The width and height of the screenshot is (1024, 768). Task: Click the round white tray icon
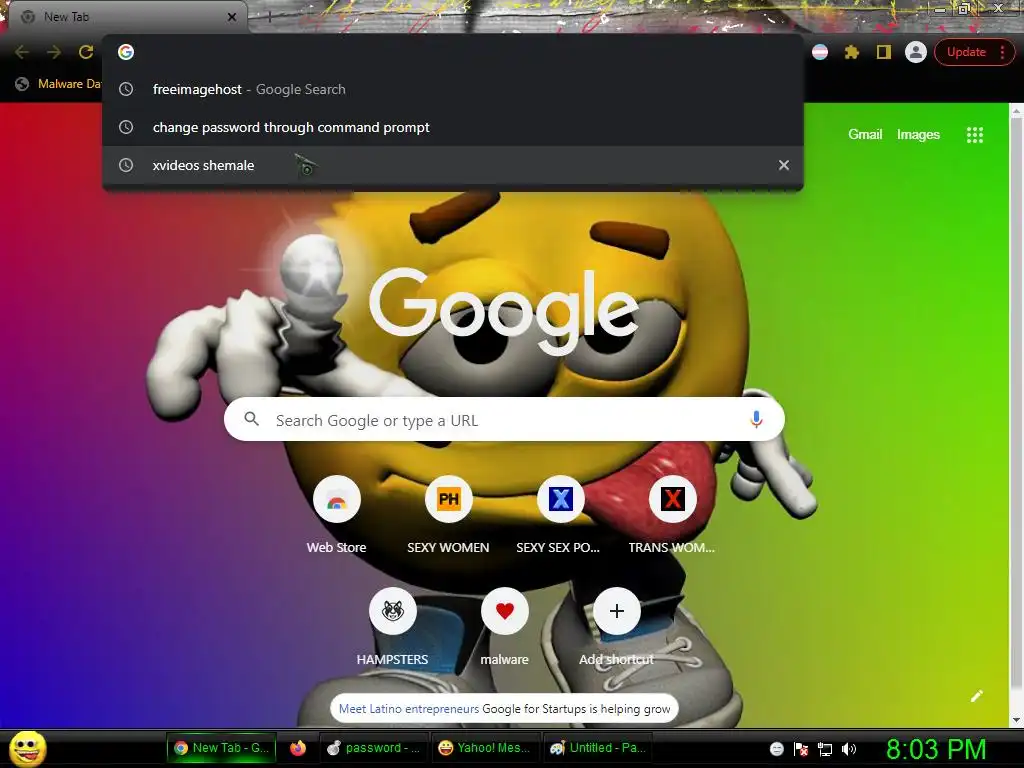pos(776,749)
